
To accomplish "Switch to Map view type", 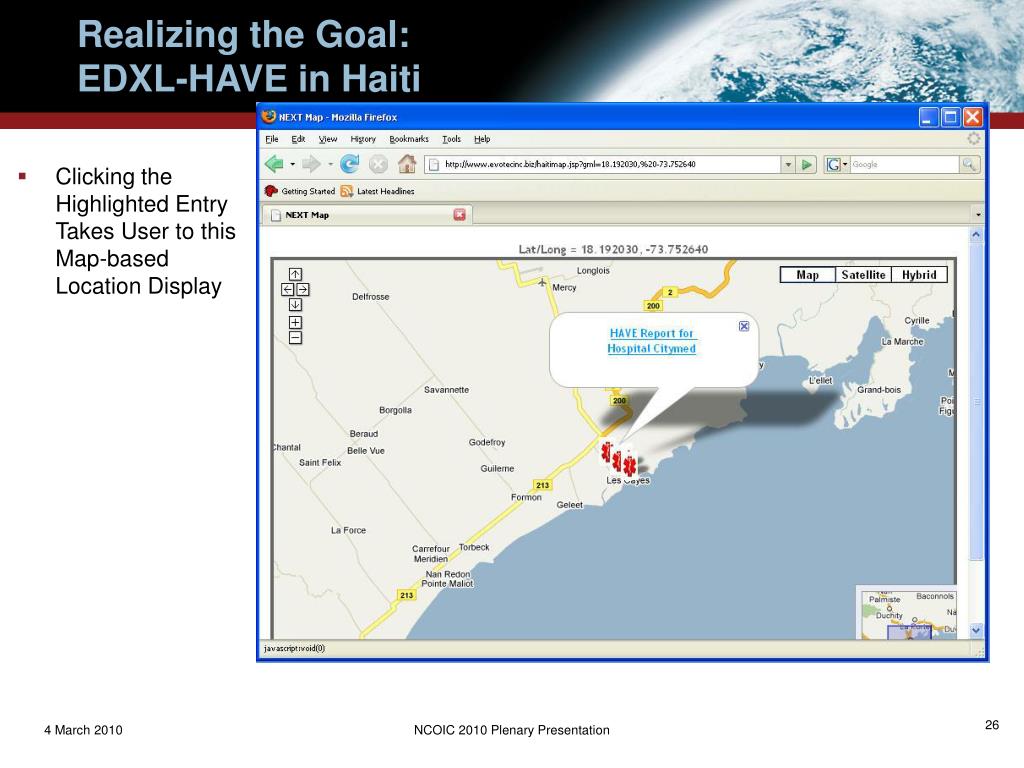I will click(x=808, y=275).
